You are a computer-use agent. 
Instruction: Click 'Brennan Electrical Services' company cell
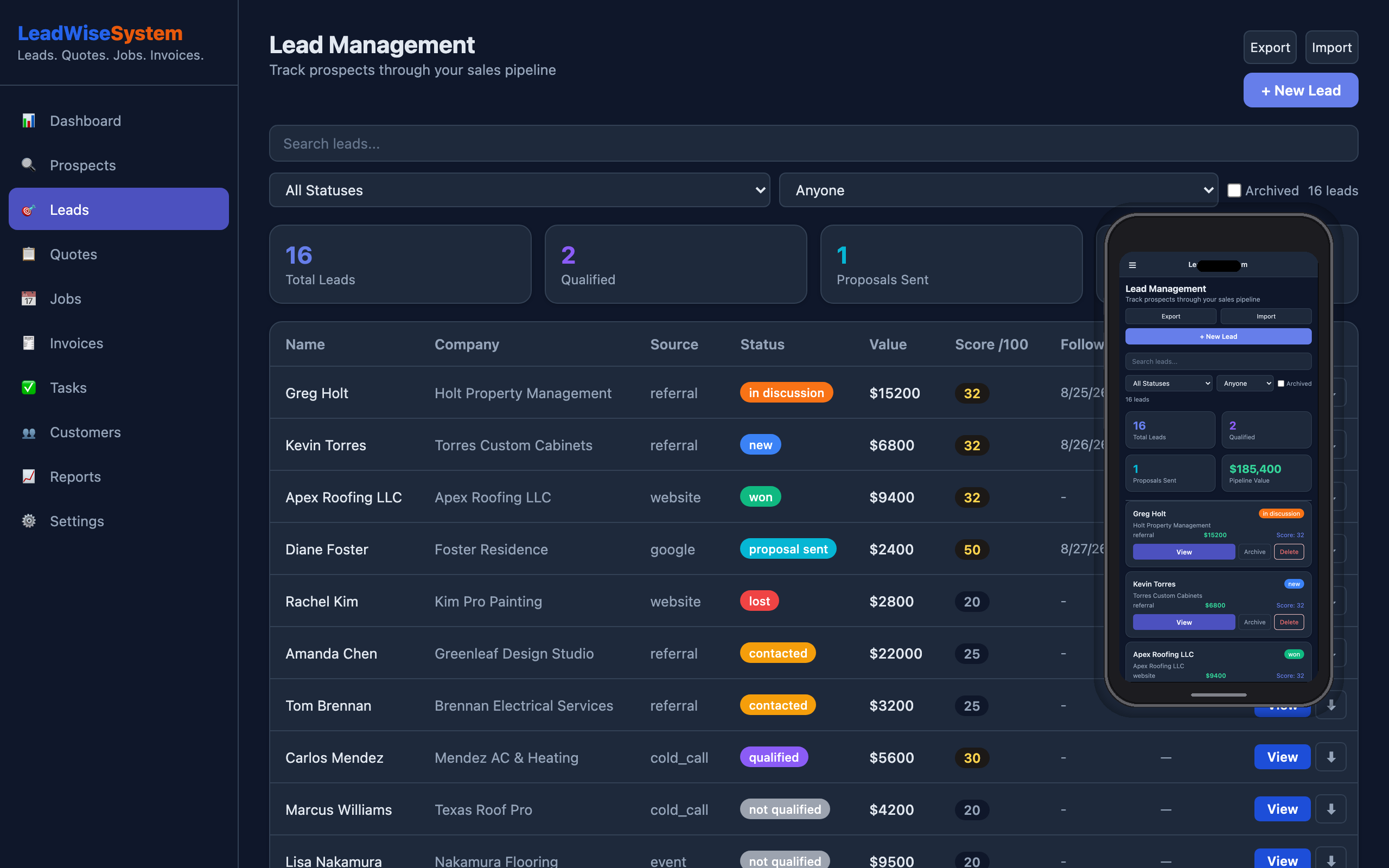pos(524,706)
